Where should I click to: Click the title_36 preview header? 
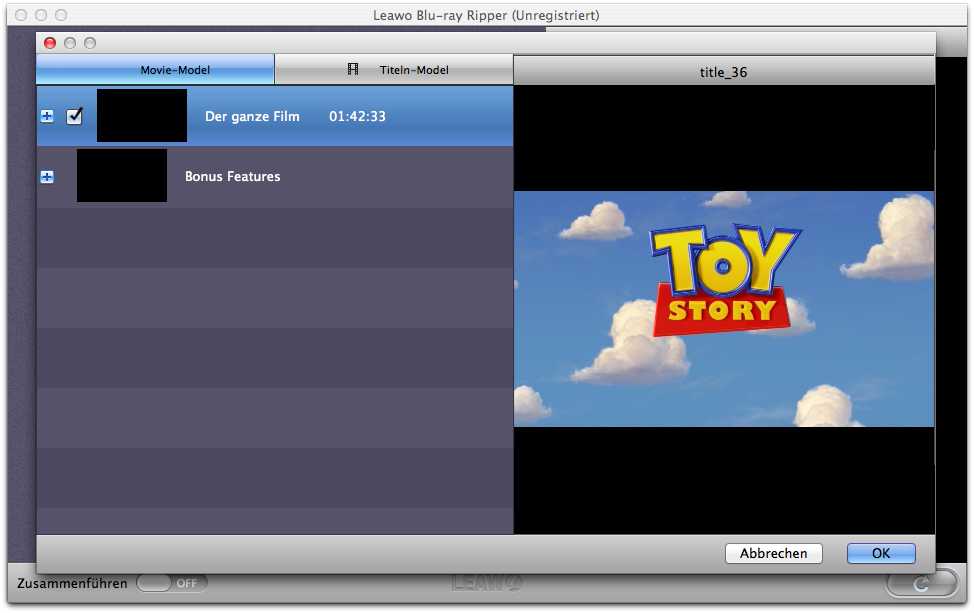point(723,72)
